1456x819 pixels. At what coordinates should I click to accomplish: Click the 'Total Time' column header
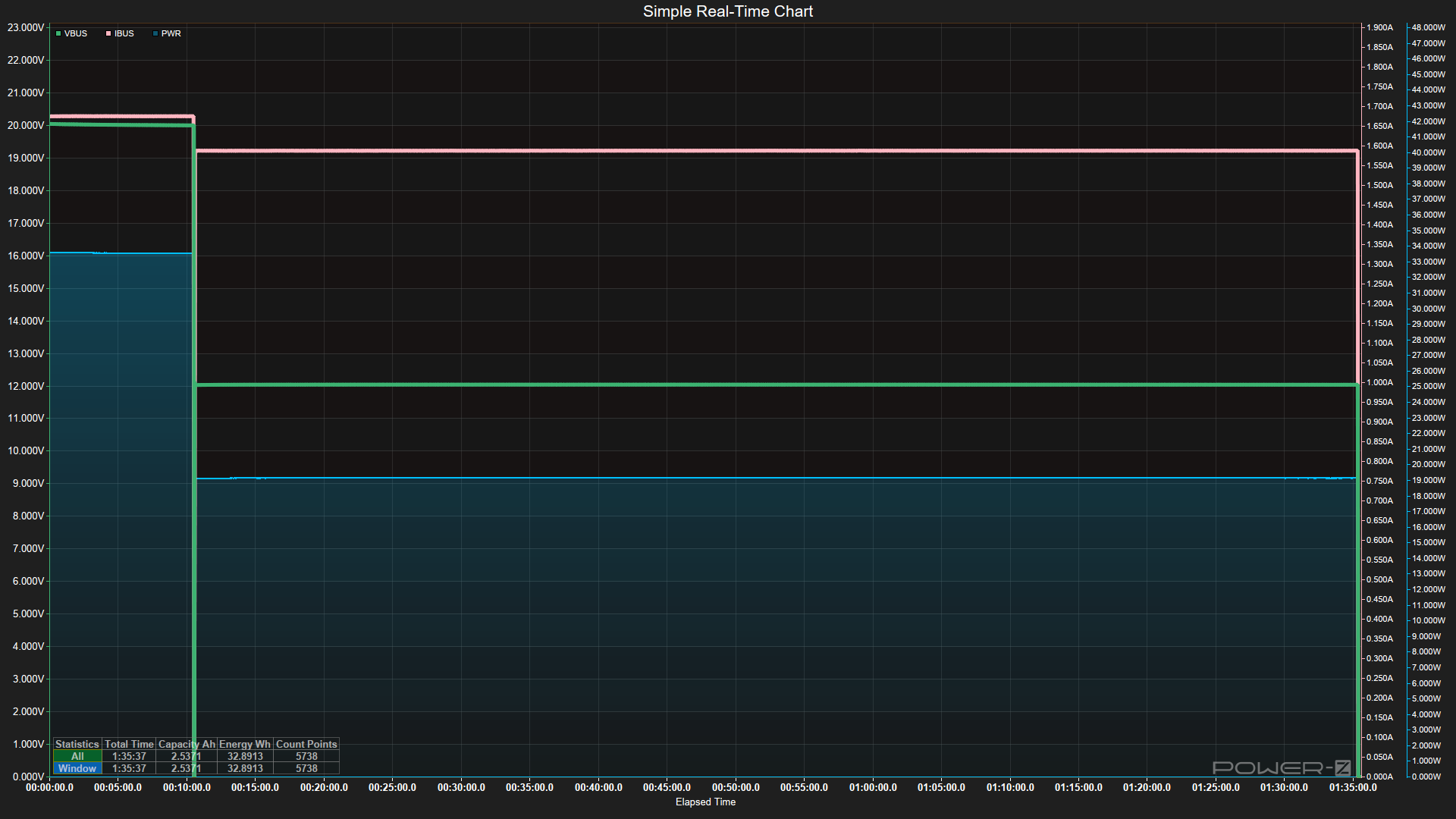point(129,744)
